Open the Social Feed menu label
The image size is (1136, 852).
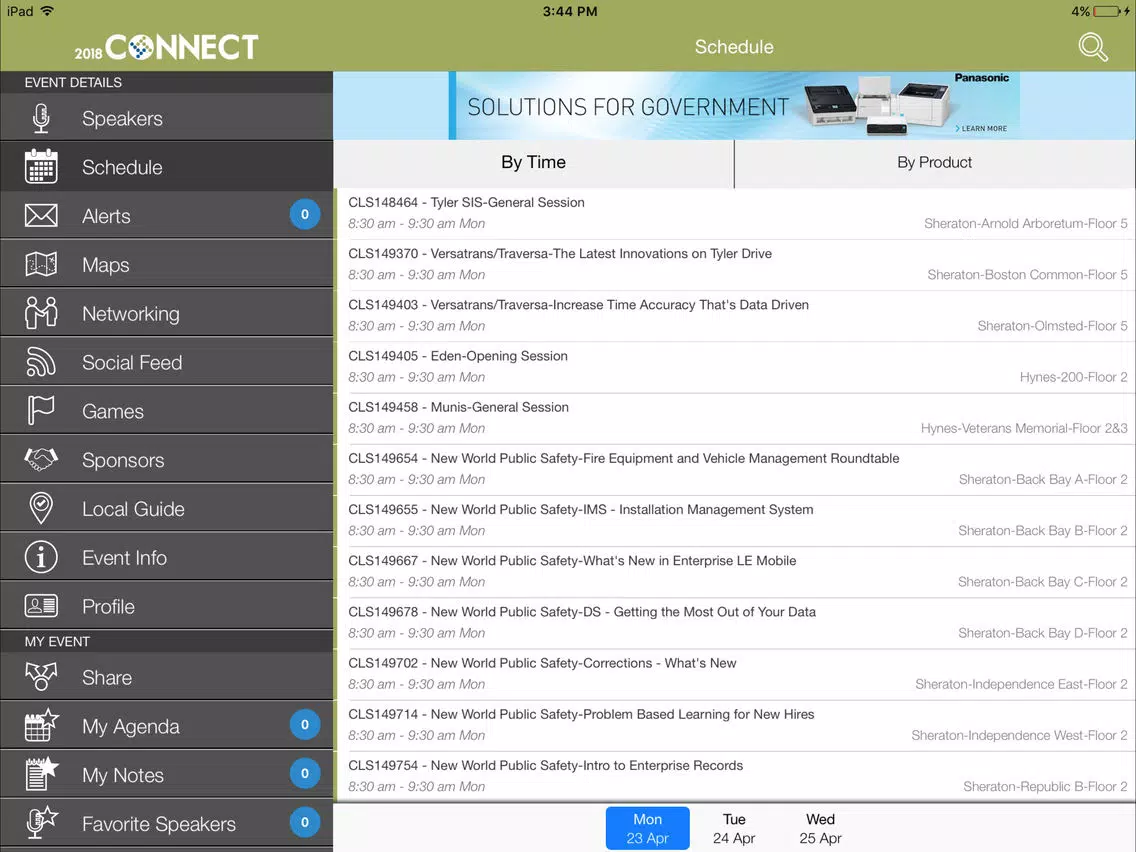point(132,362)
